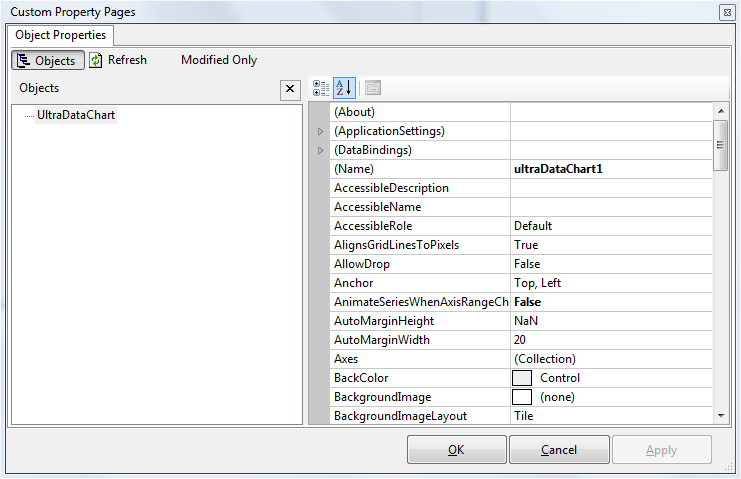Close the Objects pane with X
The width and height of the screenshot is (741, 479).
pyautogui.click(x=290, y=89)
